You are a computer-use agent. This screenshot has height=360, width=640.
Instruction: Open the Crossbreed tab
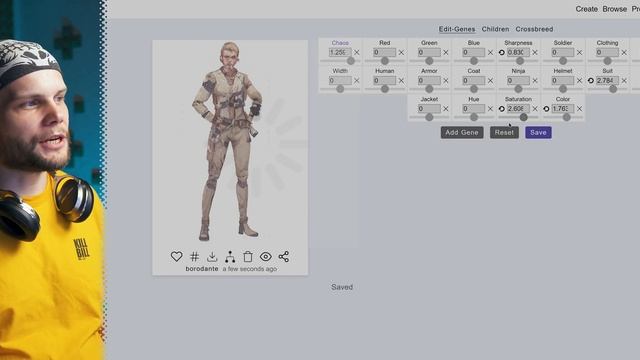point(534,29)
